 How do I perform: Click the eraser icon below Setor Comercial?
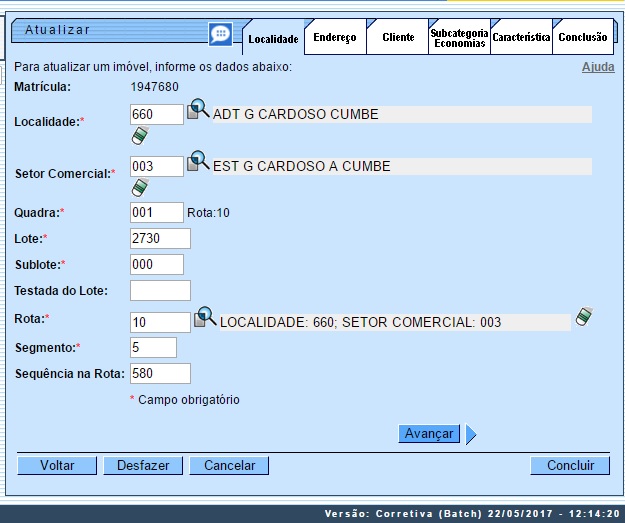click(140, 187)
